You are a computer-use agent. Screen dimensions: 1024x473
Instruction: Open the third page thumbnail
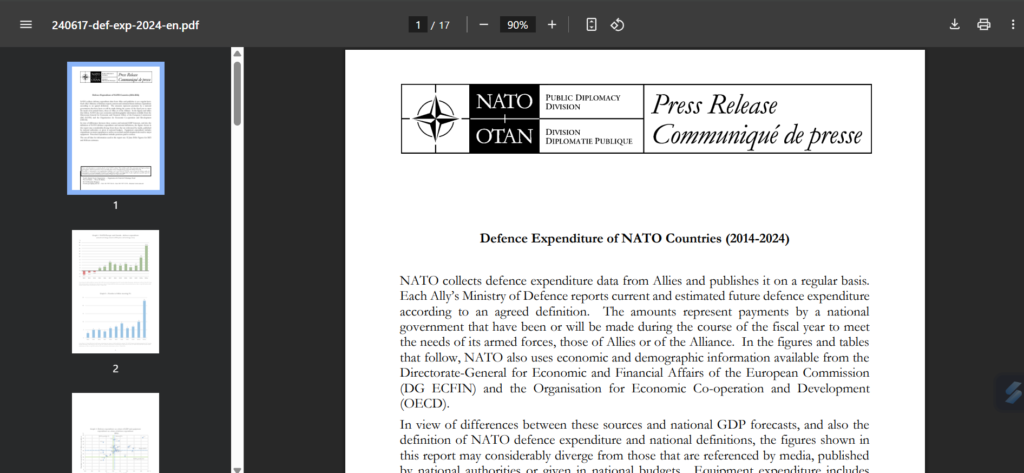coord(116,432)
